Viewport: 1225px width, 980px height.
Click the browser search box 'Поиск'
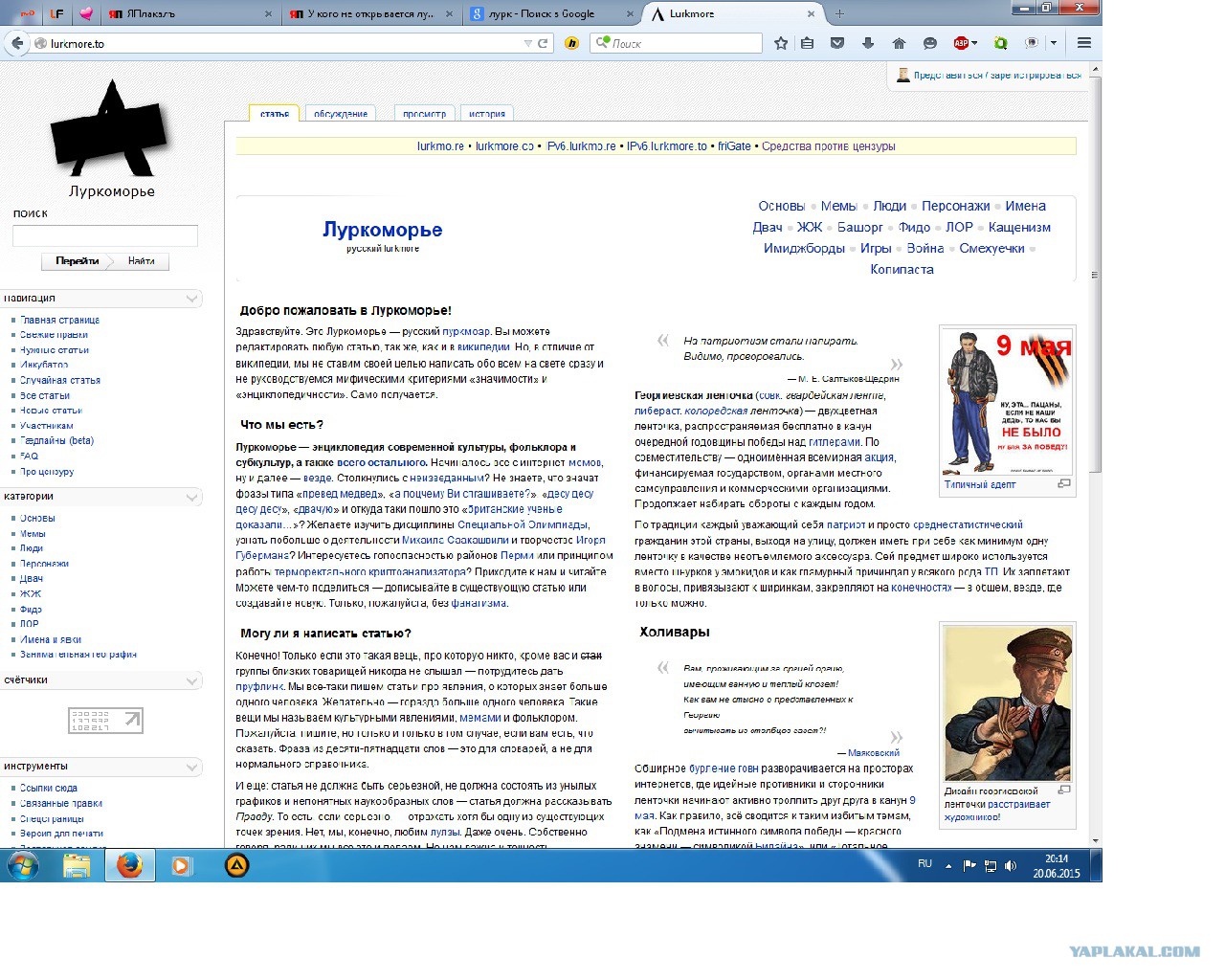(676, 43)
